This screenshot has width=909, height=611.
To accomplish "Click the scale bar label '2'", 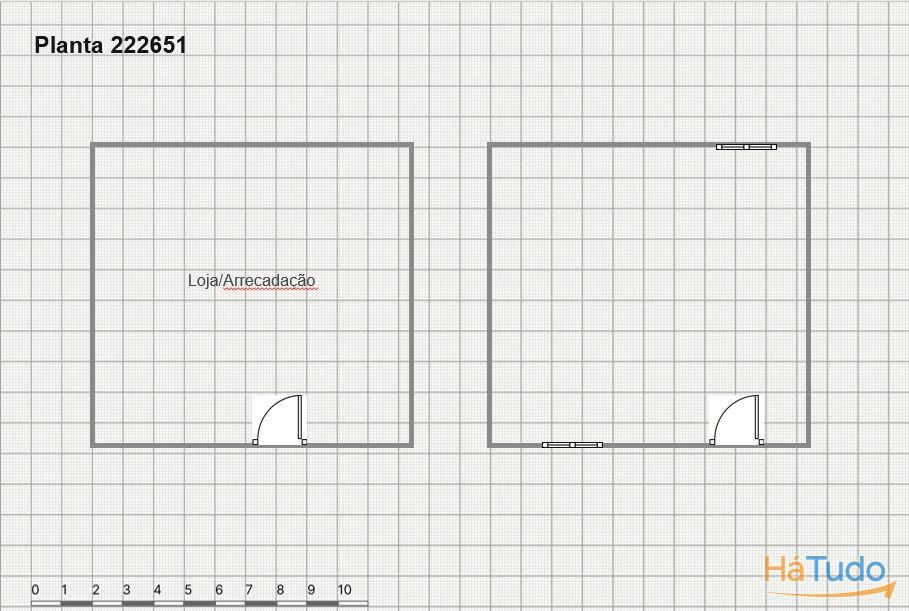I will tap(96, 590).
